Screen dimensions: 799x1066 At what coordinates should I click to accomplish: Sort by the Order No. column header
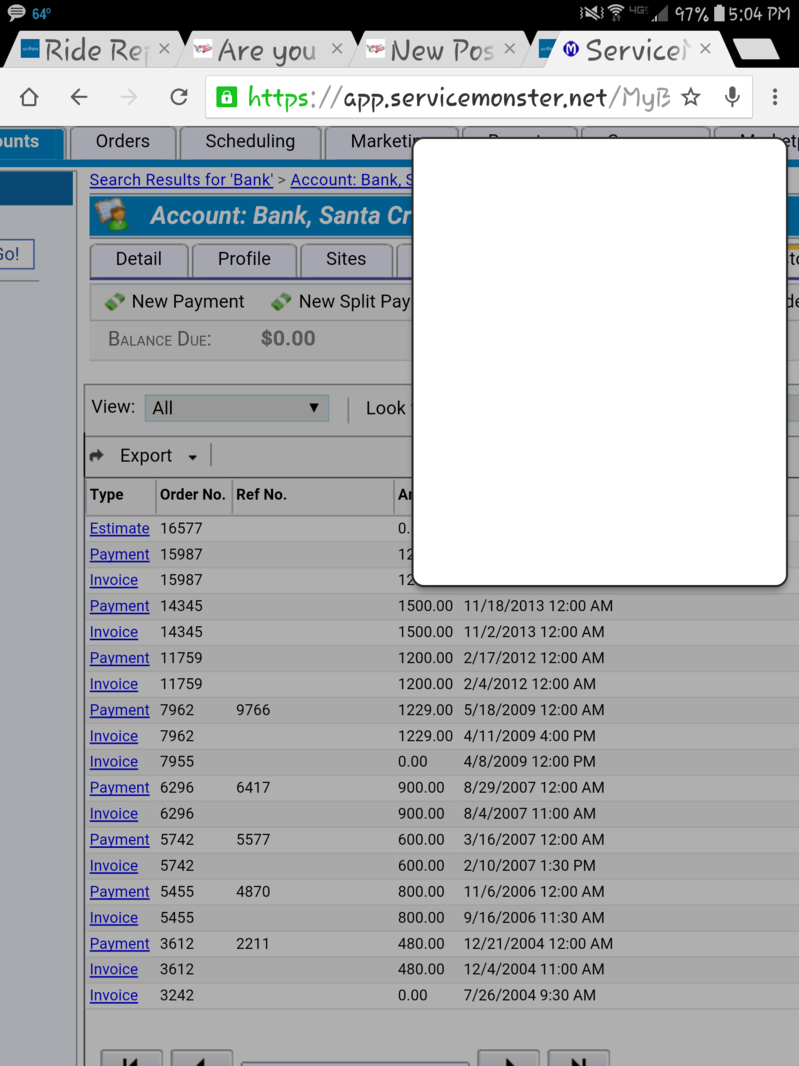point(192,495)
